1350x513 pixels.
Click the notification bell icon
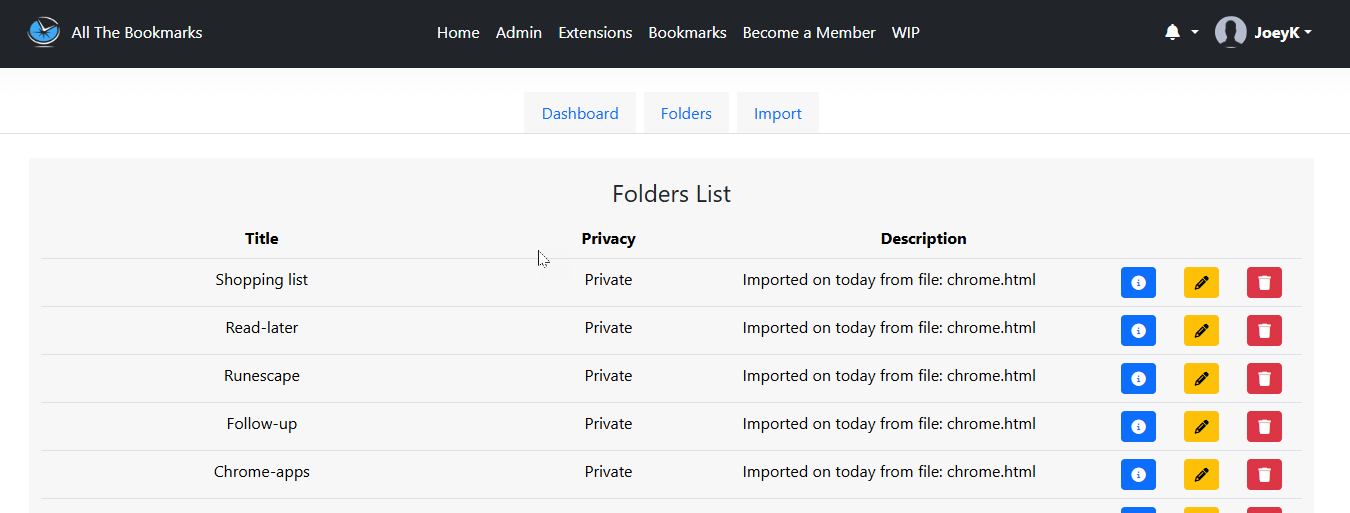pos(1172,32)
